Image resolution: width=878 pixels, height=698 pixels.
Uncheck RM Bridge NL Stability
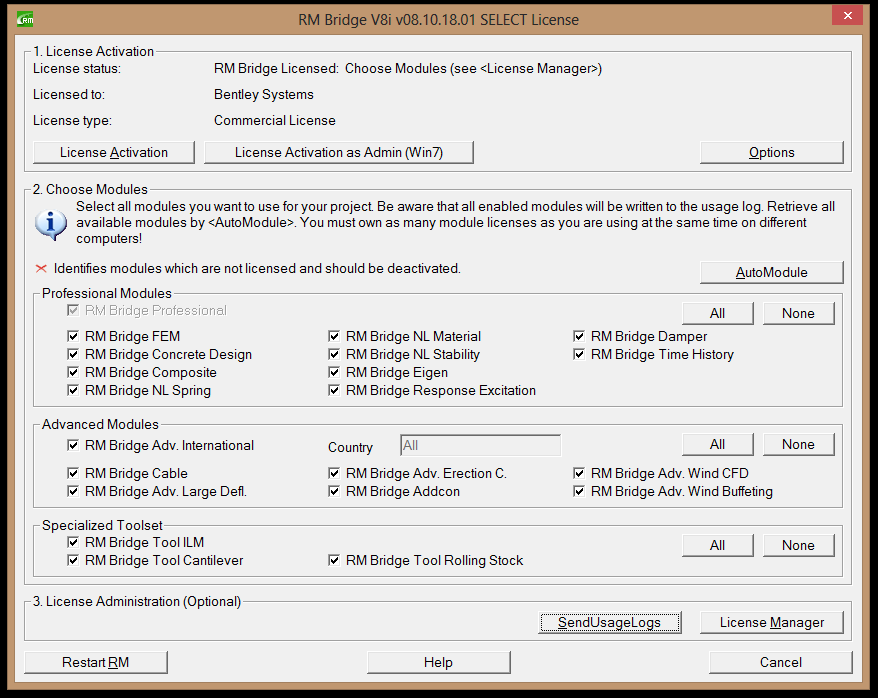pos(334,354)
